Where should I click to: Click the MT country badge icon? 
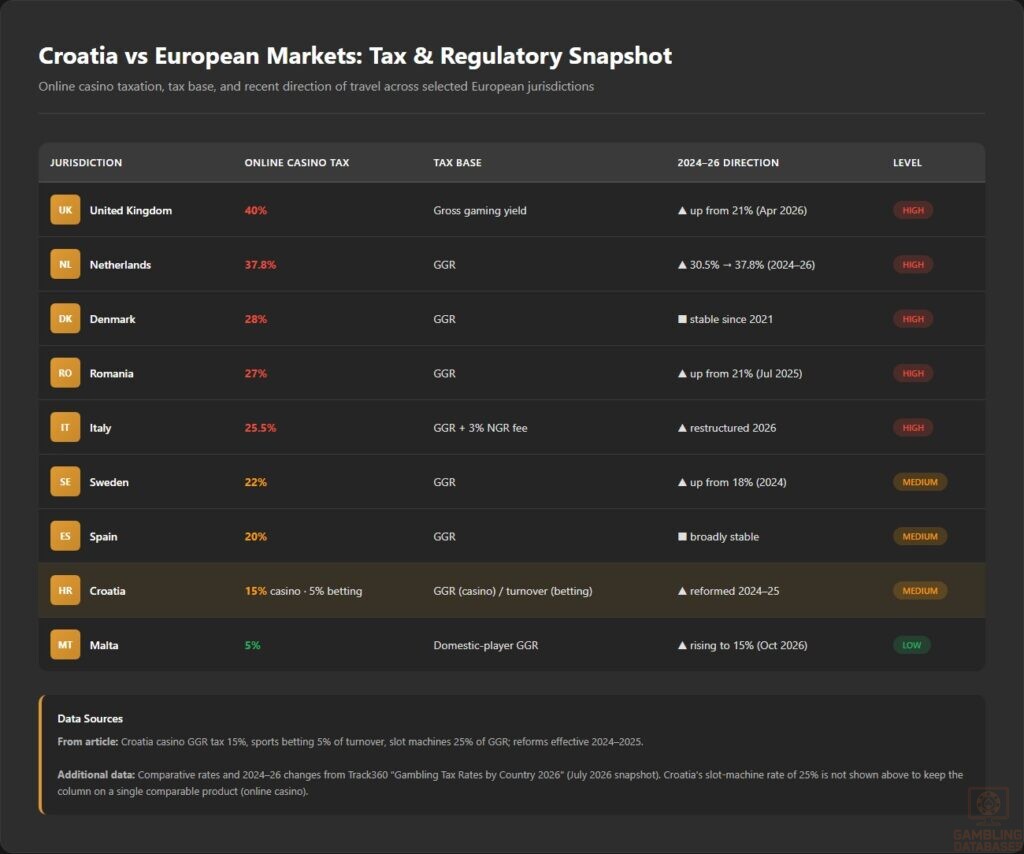(65, 644)
